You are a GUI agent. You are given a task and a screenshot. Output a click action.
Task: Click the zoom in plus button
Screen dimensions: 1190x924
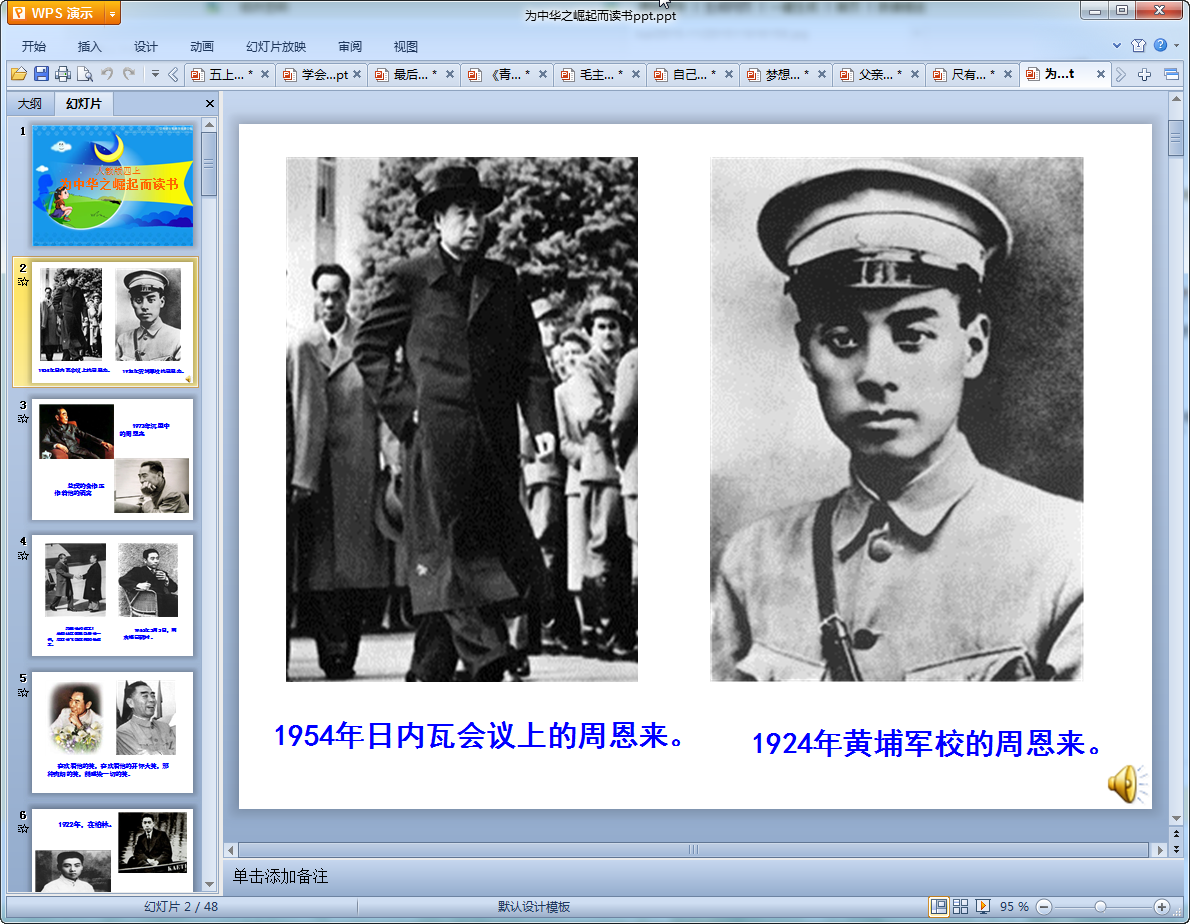click(1161, 906)
